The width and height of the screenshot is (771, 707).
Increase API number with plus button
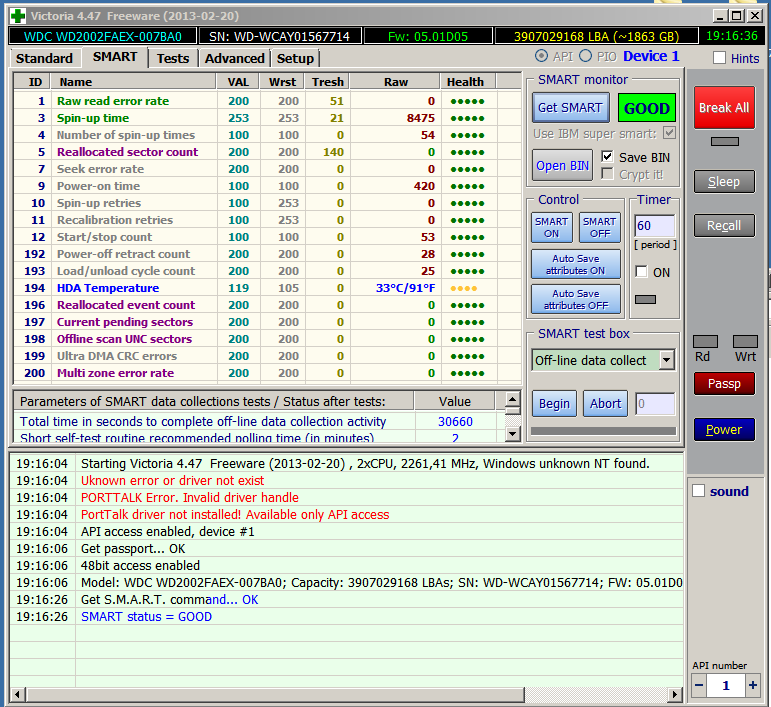(x=752, y=685)
